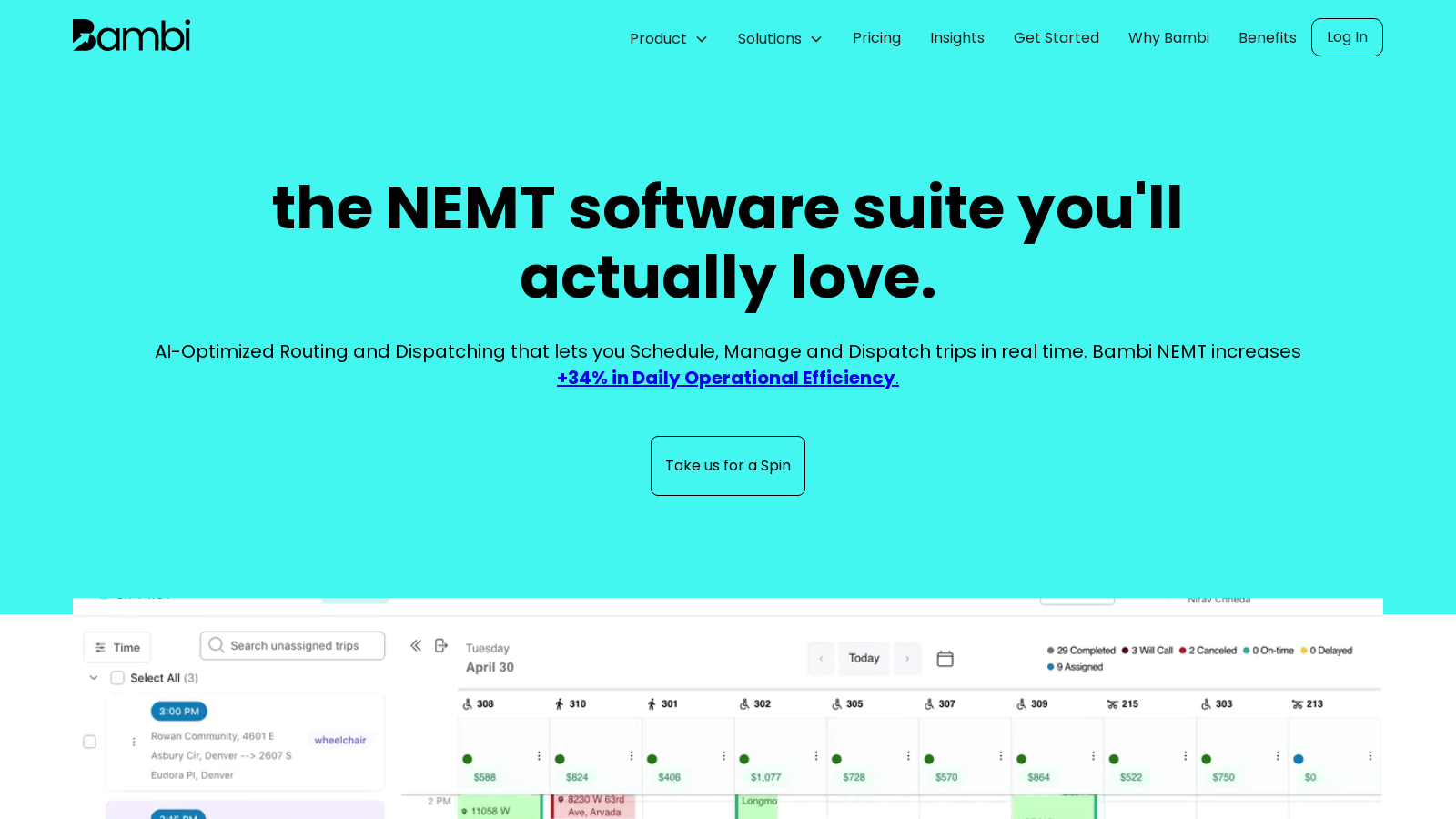Open the three-dot menu in column 213
The image size is (1456, 819).
point(1370,756)
